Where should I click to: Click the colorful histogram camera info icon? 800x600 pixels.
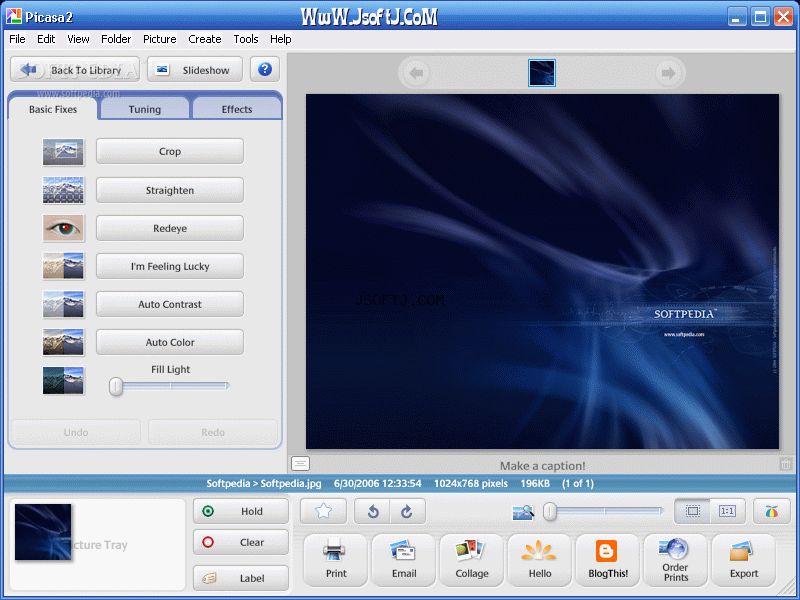point(771,511)
